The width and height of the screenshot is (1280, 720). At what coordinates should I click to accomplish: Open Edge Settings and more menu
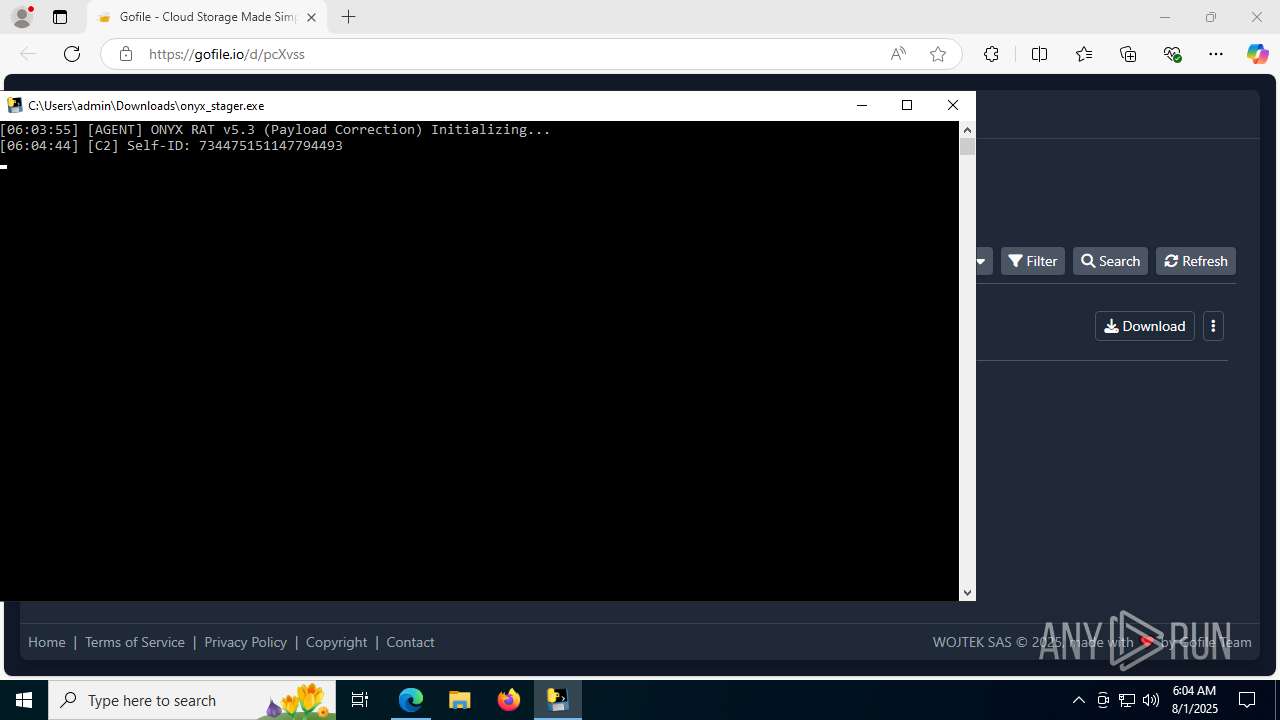click(x=1216, y=54)
